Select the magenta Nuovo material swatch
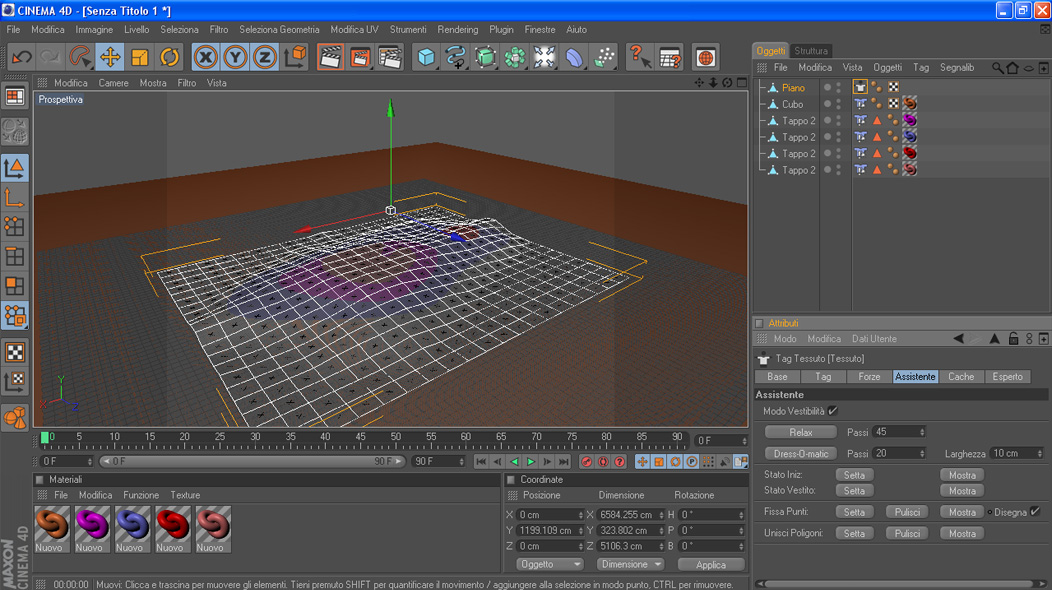This screenshot has width=1052, height=590. (x=91, y=524)
